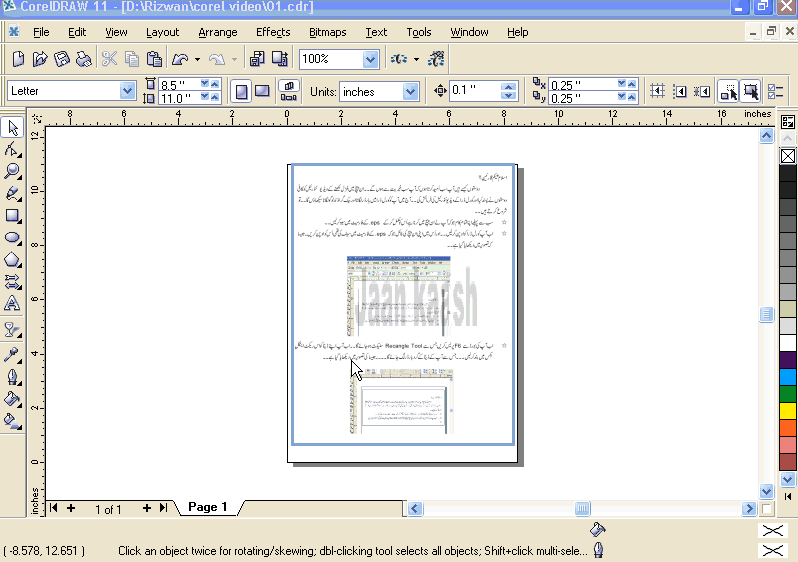
Task: Click the Undo arrow icon
Action: (x=180, y=59)
